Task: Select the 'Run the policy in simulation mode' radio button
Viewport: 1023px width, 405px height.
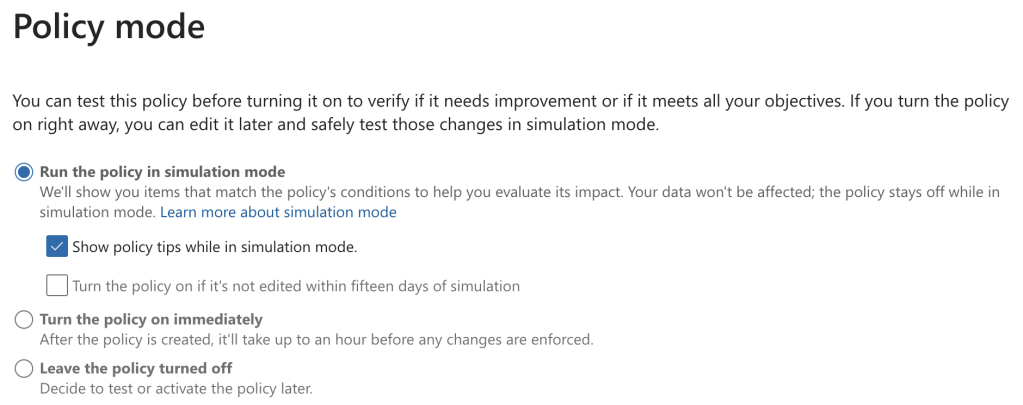Action: pyautogui.click(x=24, y=172)
